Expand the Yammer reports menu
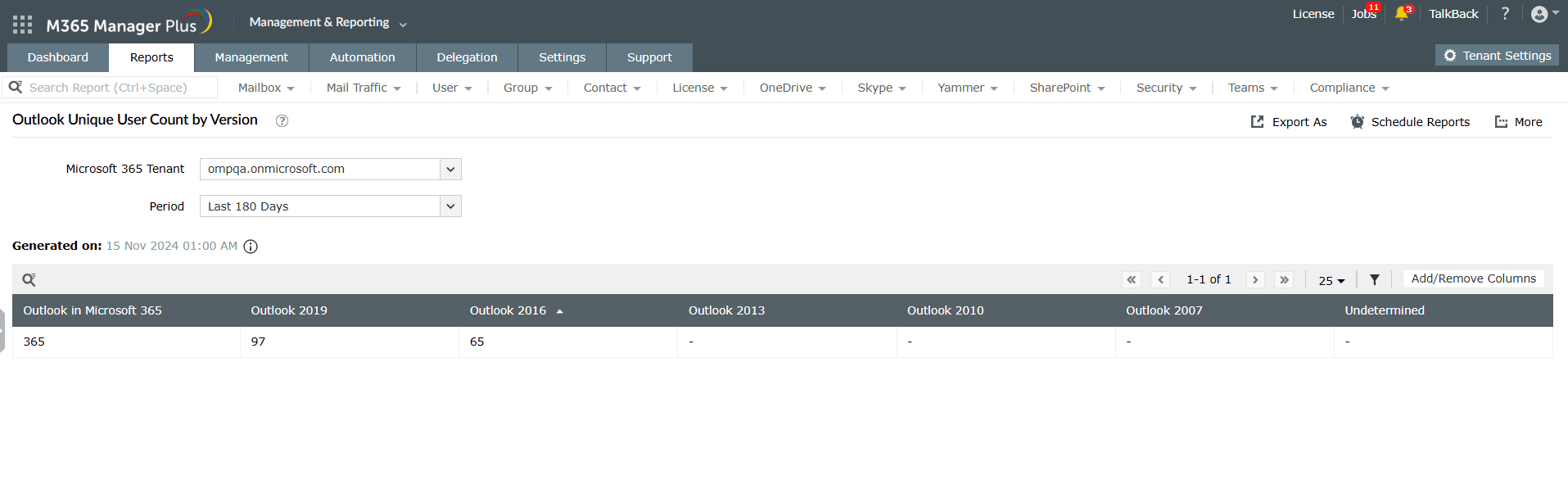This screenshot has width=1568, height=489. (x=968, y=88)
